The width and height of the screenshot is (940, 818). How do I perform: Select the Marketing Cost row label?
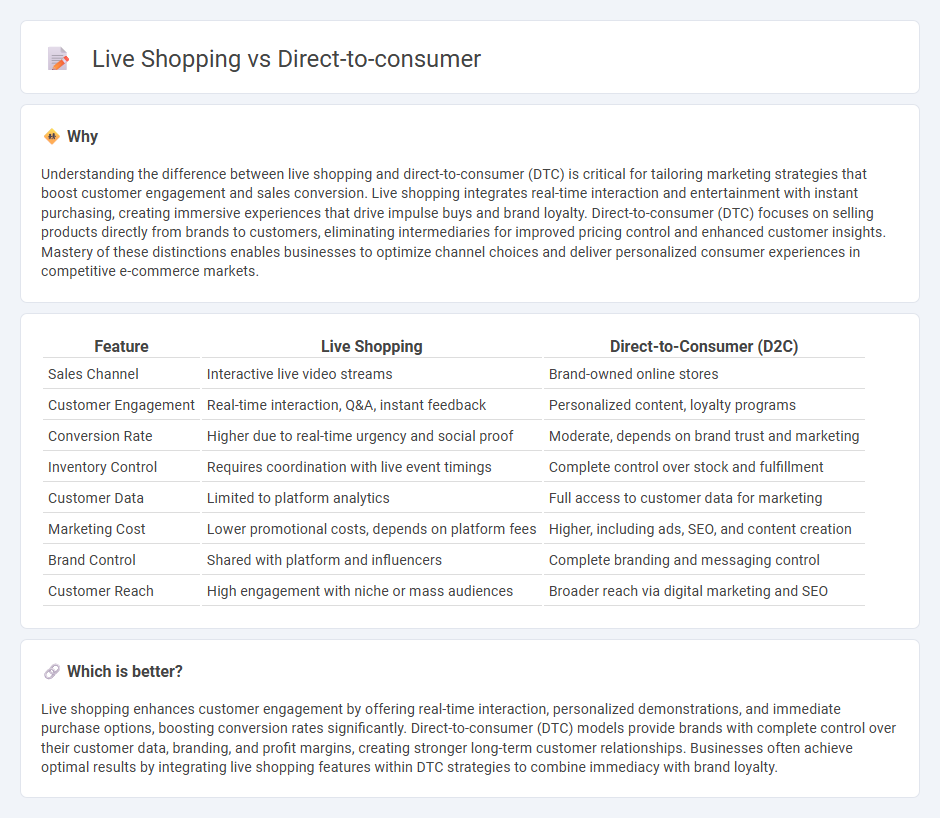tap(97, 530)
